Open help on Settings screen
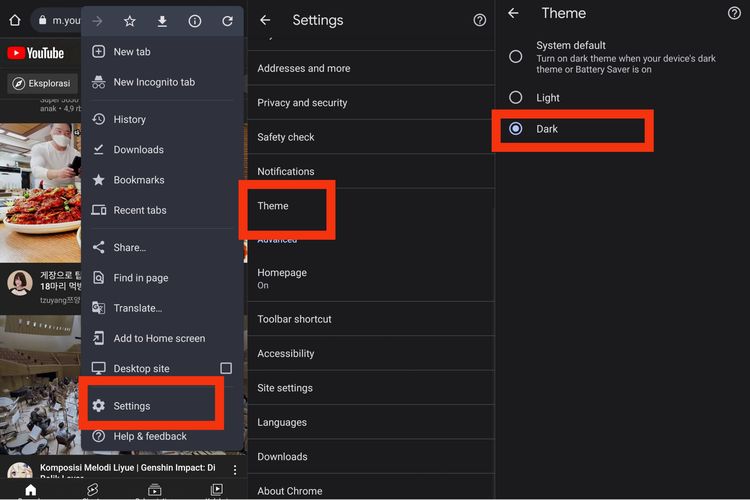 tap(480, 20)
